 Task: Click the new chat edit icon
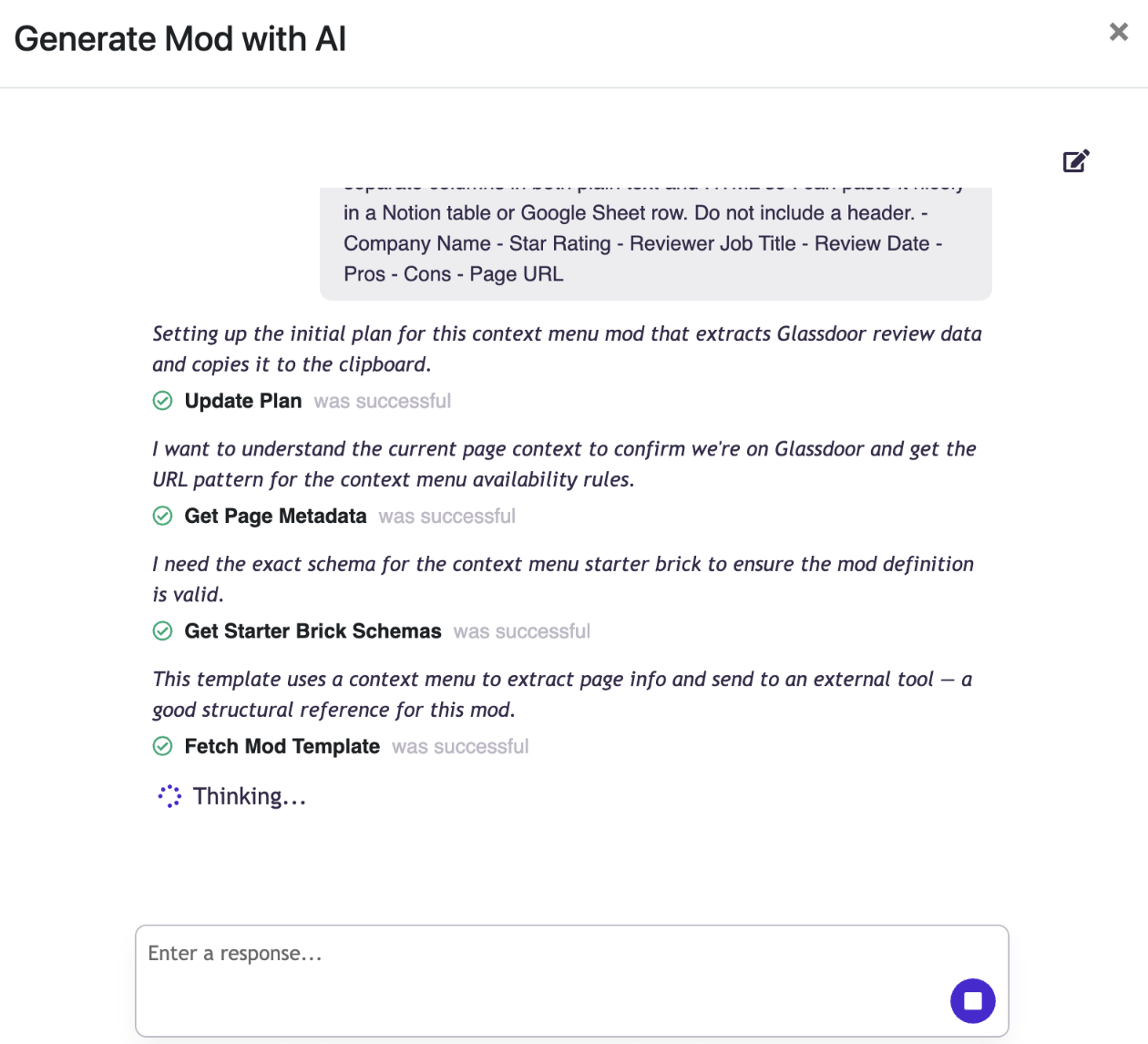(1076, 161)
